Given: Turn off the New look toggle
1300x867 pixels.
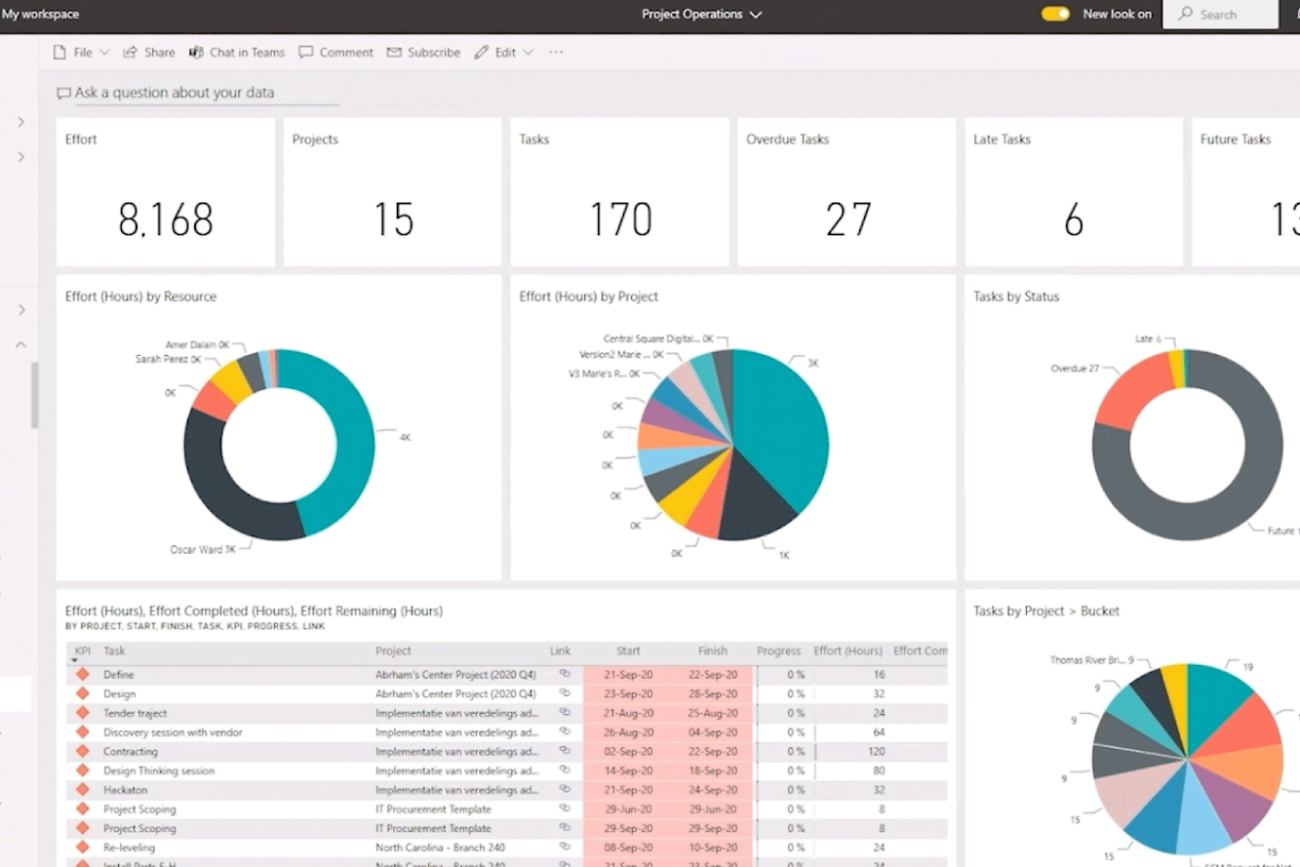Looking at the screenshot, I should [x=1055, y=14].
